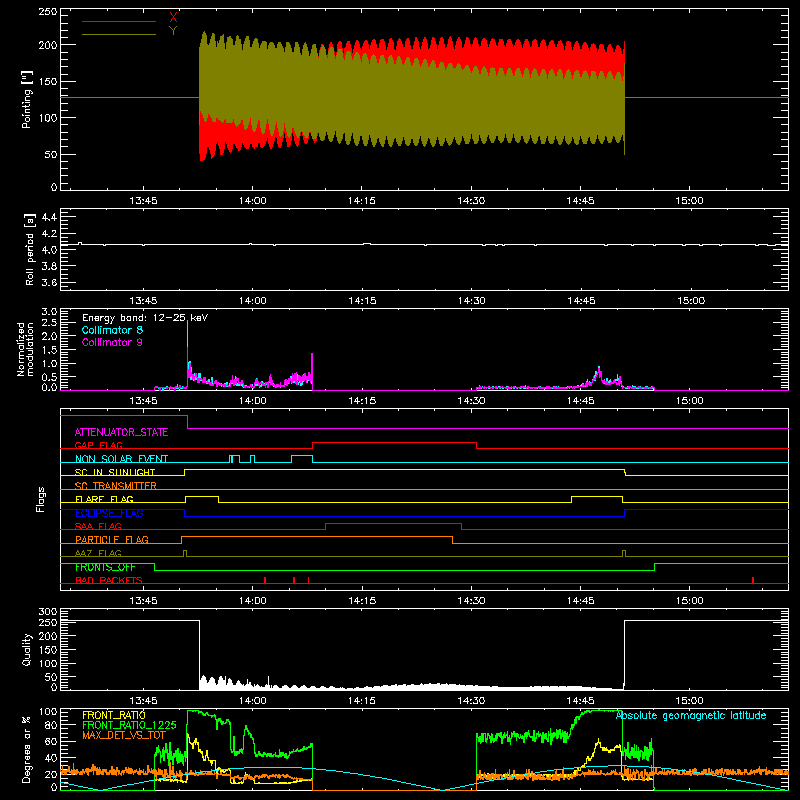
Task: Click the olive Y legend line
Action: [119, 34]
